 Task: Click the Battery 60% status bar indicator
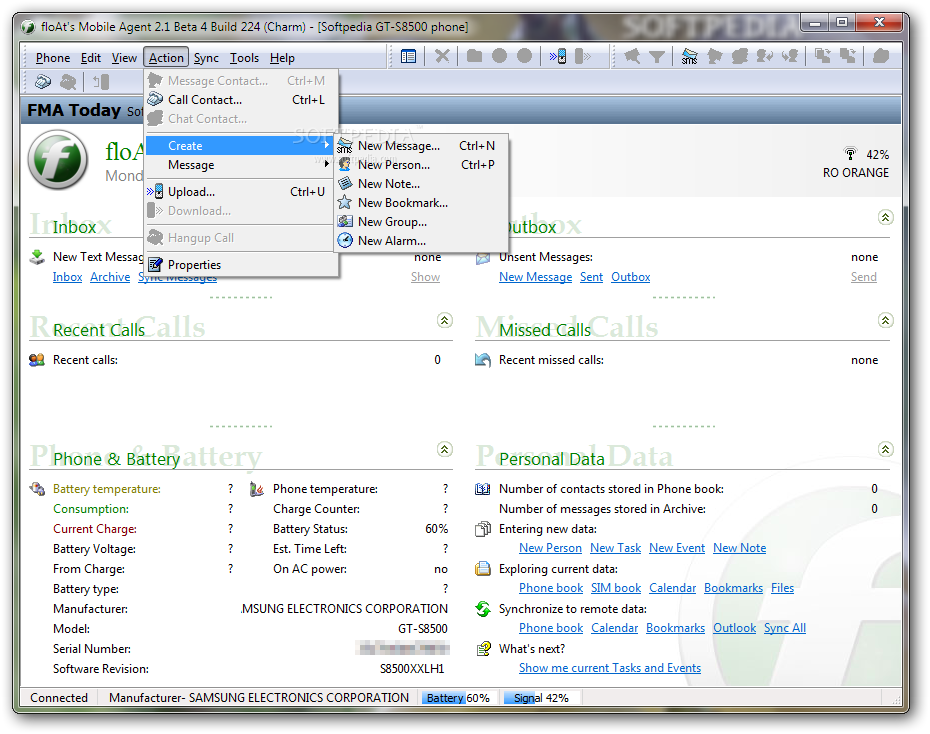click(x=458, y=698)
